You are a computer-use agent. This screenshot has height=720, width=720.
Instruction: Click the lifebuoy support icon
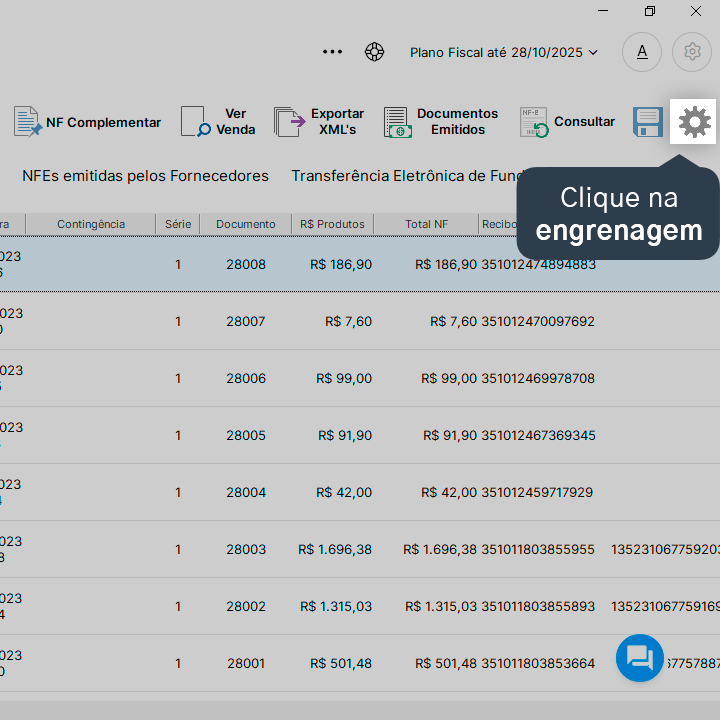point(374,52)
